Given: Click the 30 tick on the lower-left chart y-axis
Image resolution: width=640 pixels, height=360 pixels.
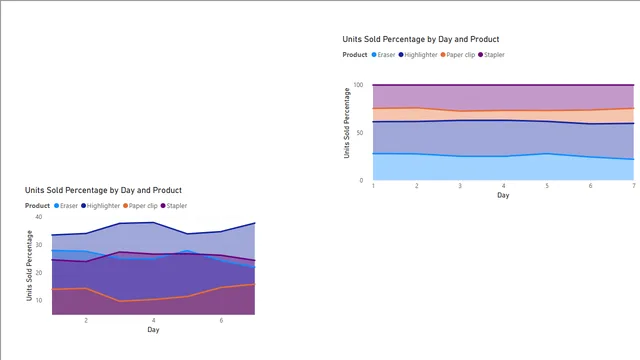Looking at the screenshot, I should coord(39,245).
